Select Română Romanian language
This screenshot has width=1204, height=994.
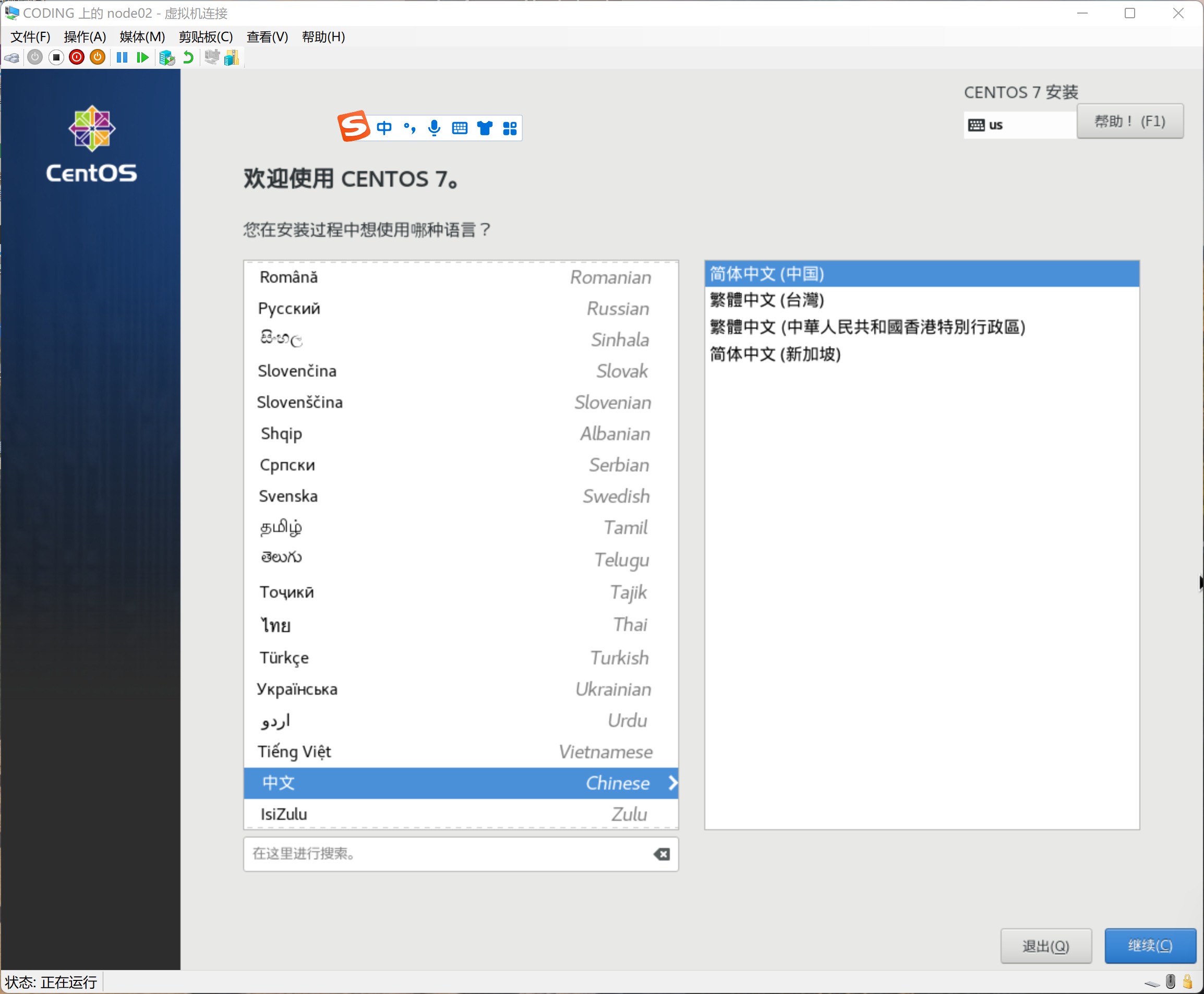[x=461, y=277]
